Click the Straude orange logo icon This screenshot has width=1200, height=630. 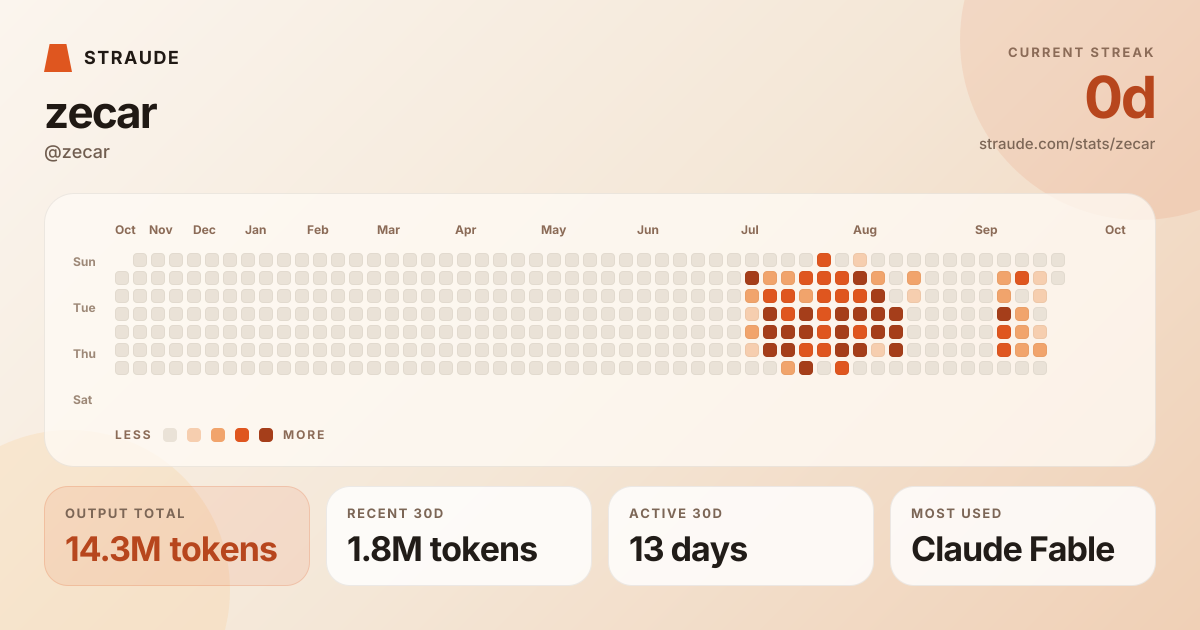point(58,58)
